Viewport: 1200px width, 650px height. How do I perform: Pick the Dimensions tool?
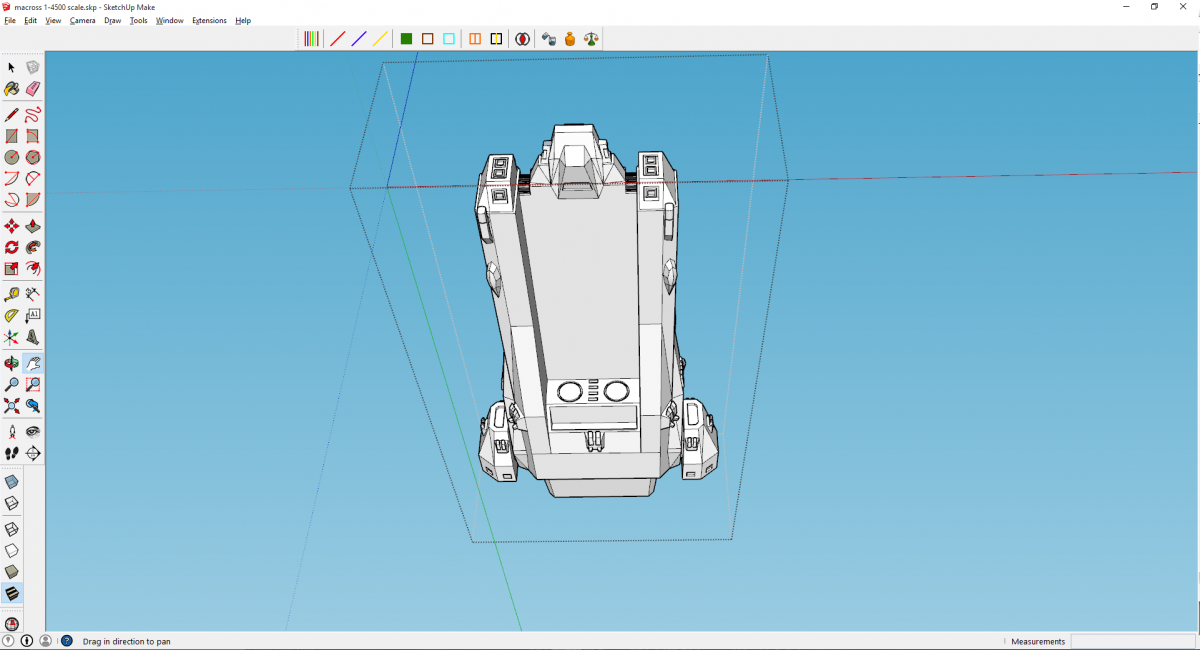click(x=33, y=294)
